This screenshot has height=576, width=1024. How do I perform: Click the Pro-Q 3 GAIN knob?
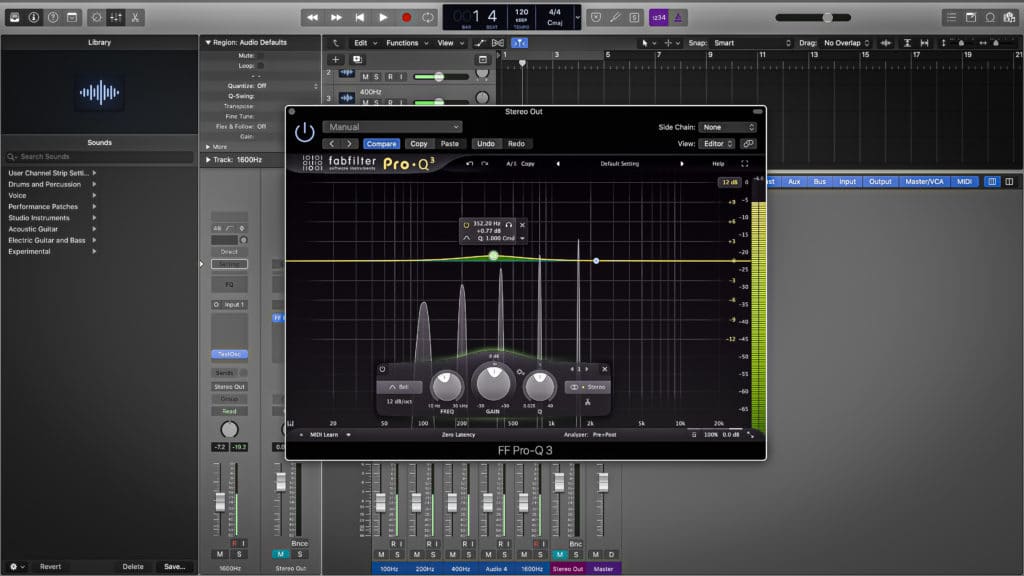pyautogui.click(x=493, y=383)
